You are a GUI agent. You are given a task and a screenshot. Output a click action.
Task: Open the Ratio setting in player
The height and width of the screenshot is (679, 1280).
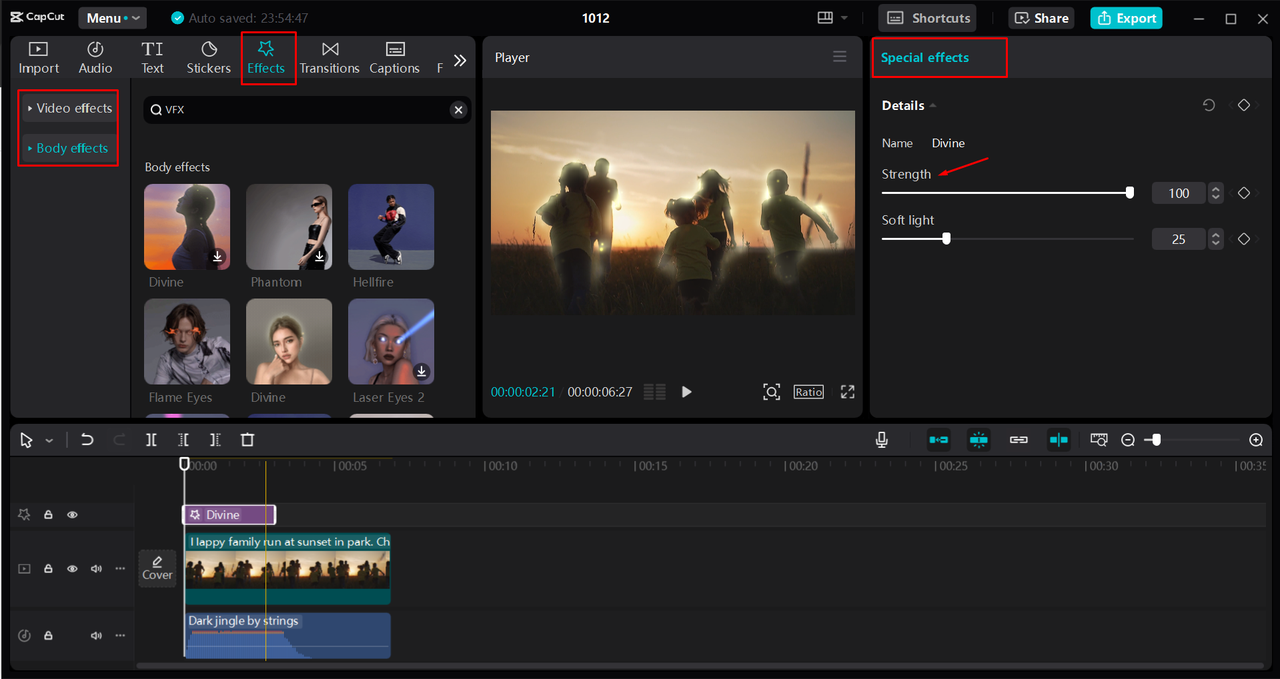point(808,392)
